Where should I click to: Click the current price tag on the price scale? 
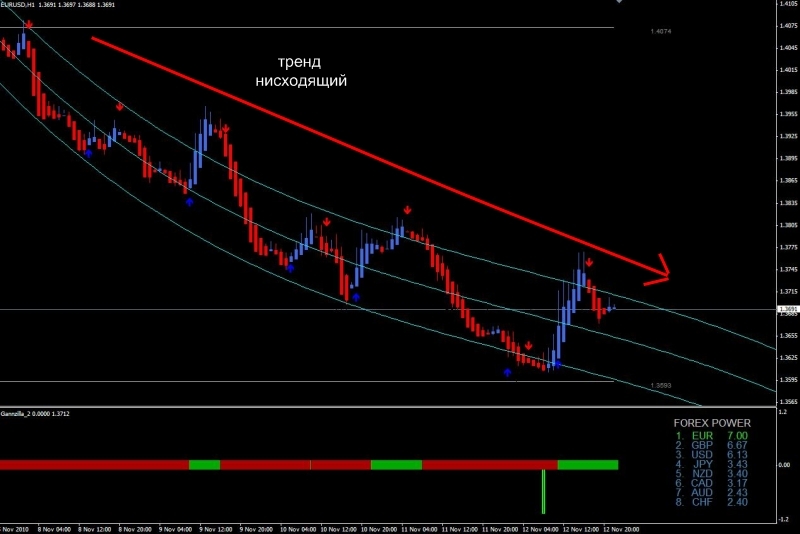(786, 310)
